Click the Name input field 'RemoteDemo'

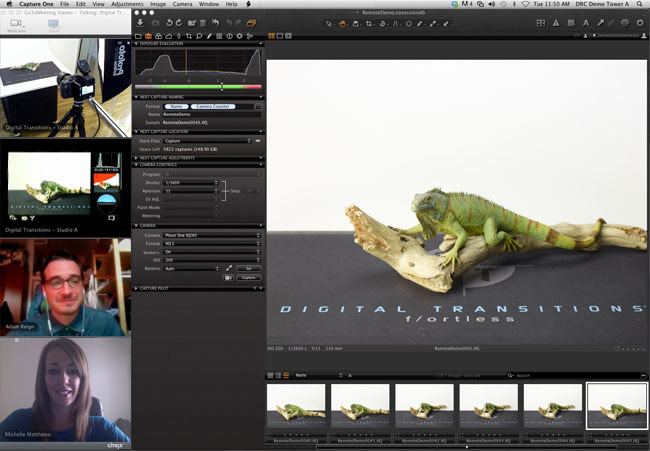(212, 114)
